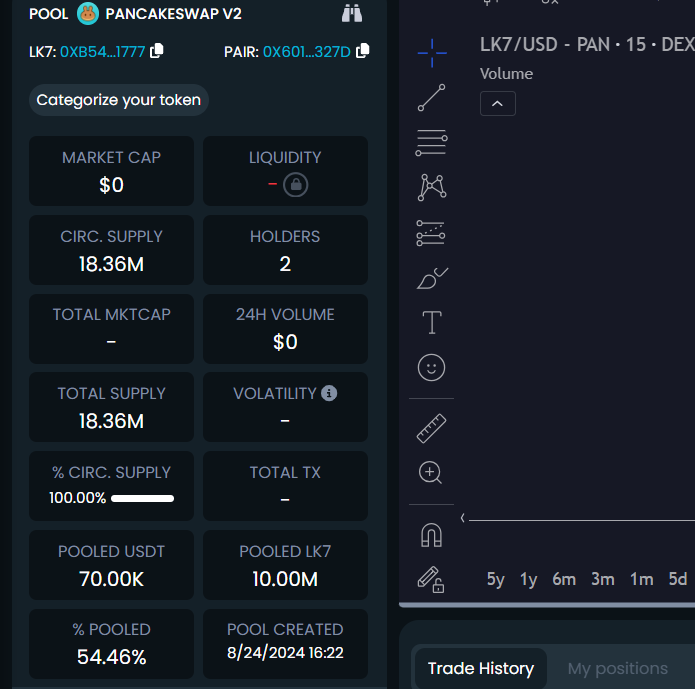Switch to Trade History tab
Screen dimensions: 695x689
(481, 668)
